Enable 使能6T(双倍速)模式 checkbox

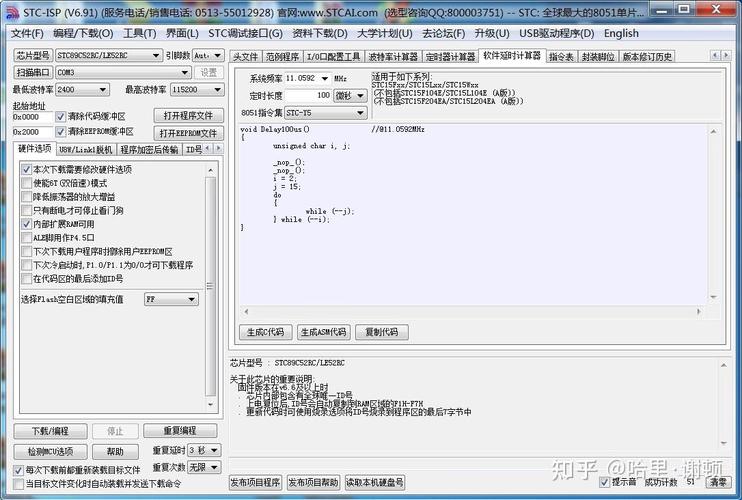click(x=26, y=183)
